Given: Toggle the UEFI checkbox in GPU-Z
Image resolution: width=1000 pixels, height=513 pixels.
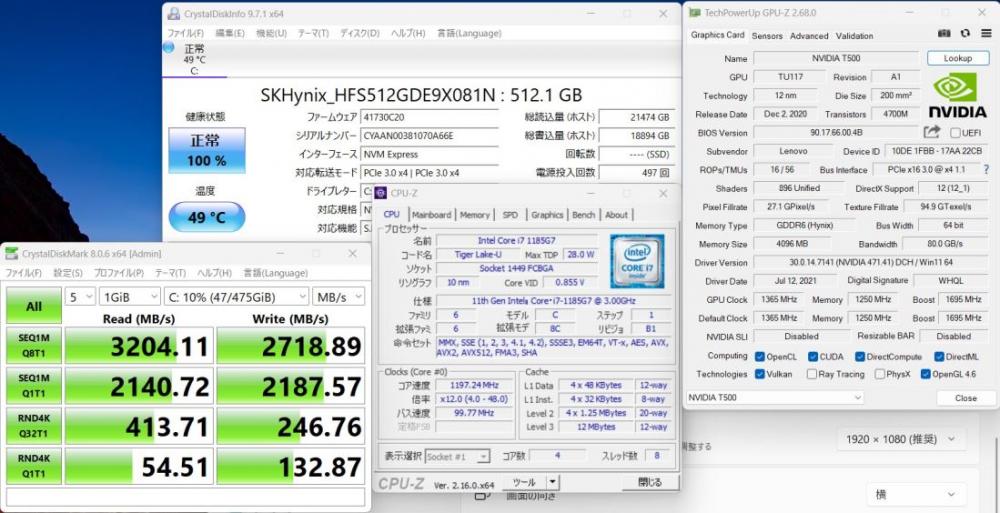Looking at the screenshot, I should click(955, 133).
